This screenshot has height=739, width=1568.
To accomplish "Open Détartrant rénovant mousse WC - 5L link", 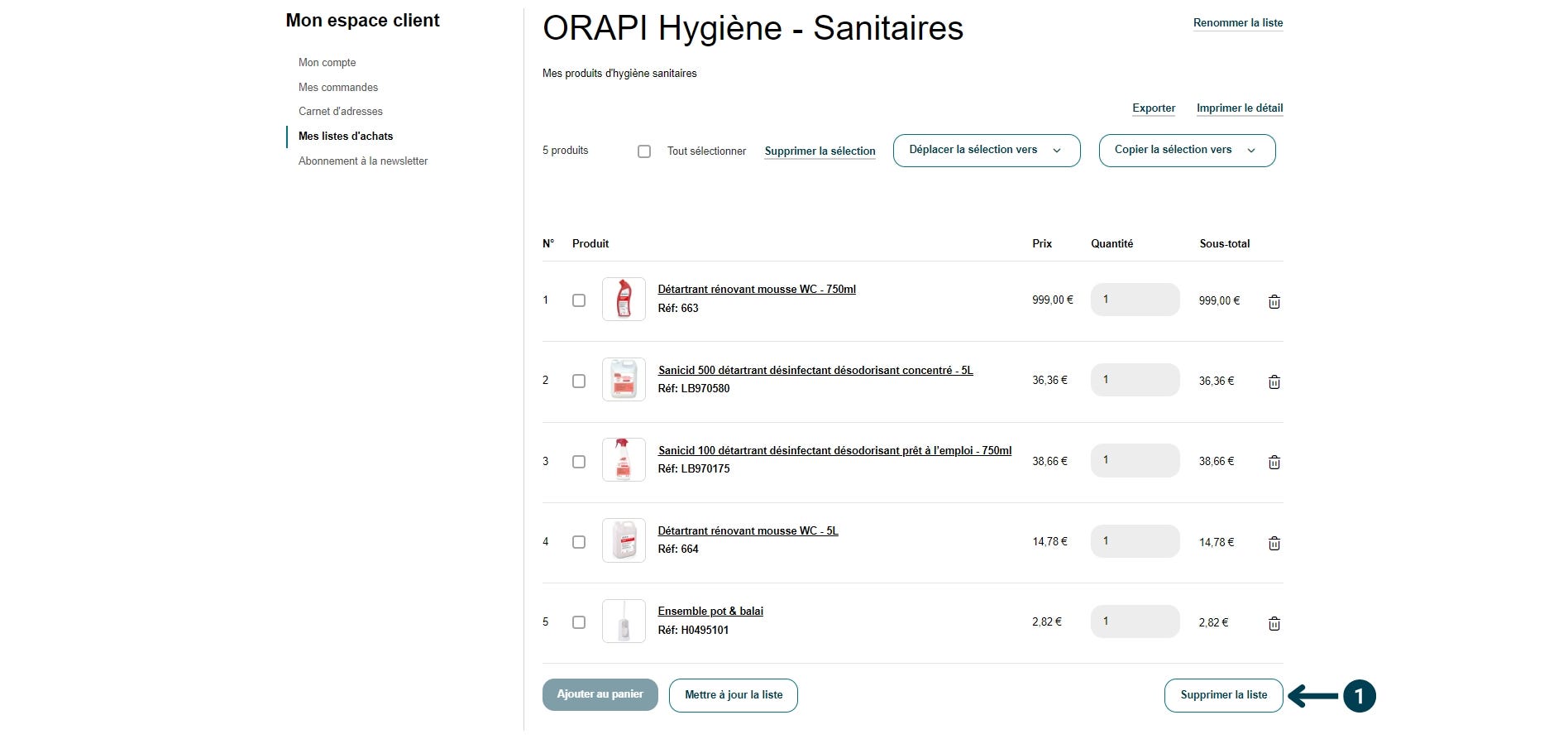I will (748, 531).
